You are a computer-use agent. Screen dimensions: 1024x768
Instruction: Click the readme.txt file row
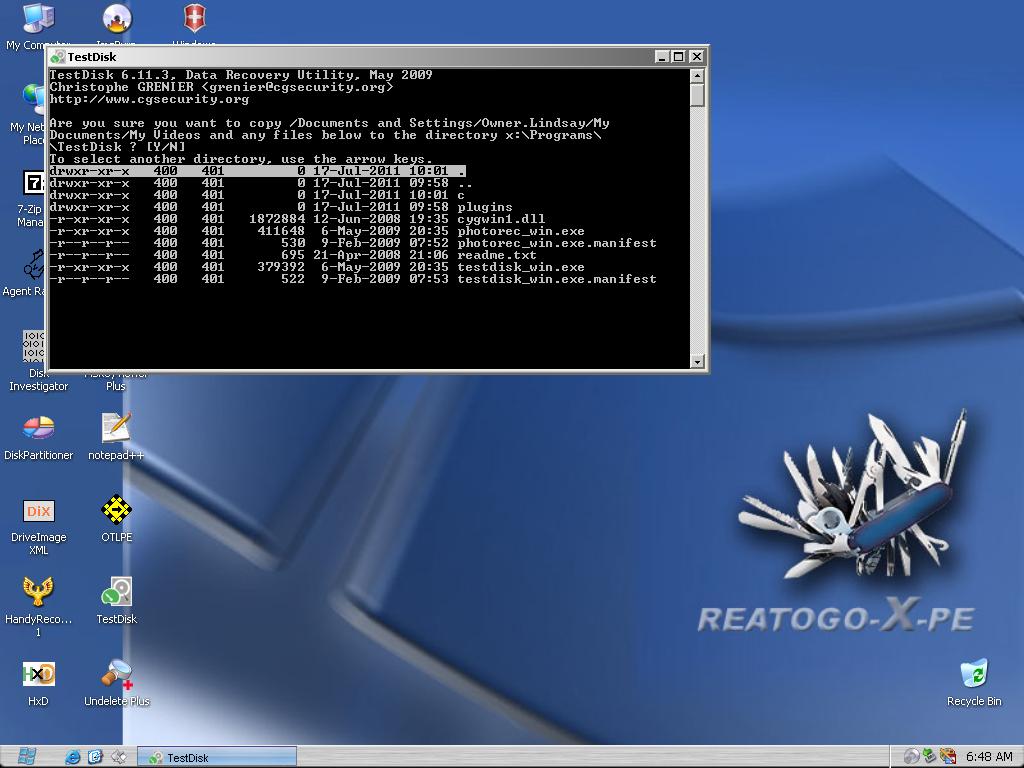pos(293,255)
